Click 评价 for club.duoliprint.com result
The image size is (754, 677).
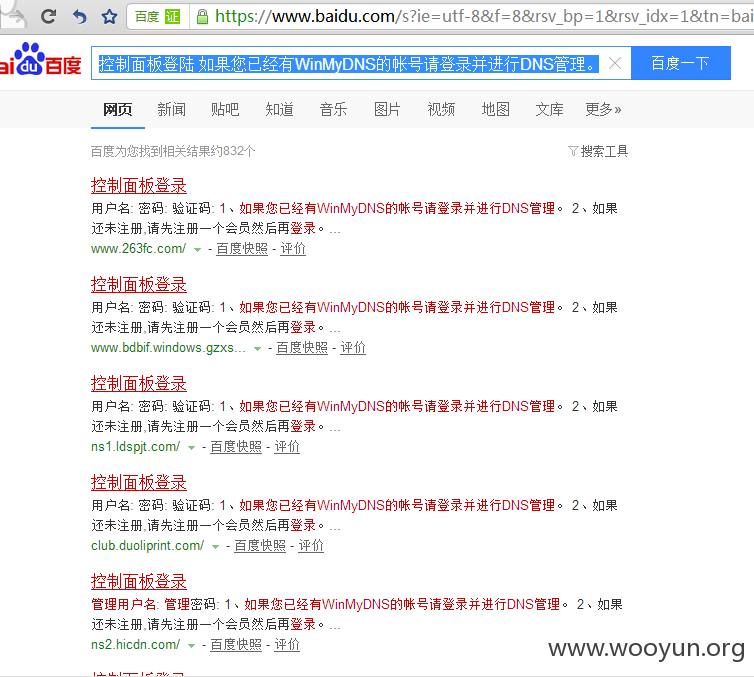[x=311, y=546]
